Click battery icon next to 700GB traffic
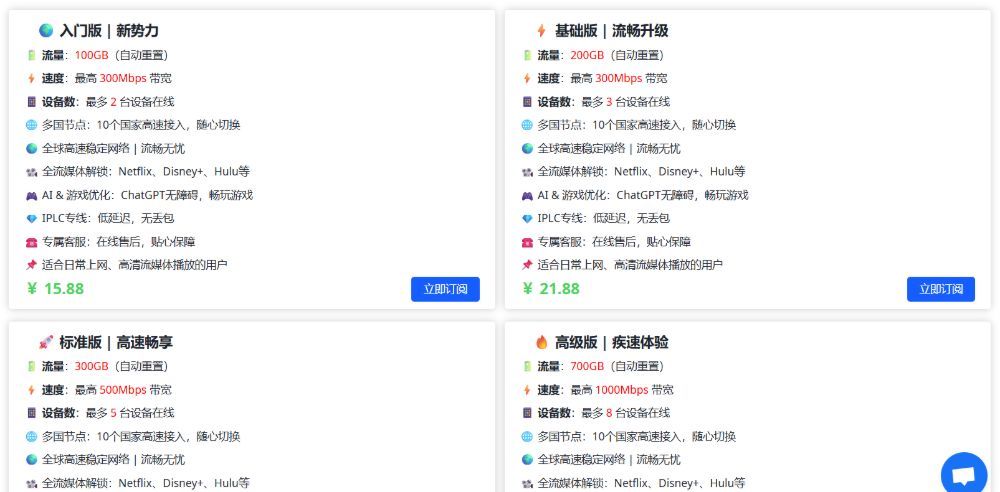This screenshot has height=492, width=1000. (527, 366)
